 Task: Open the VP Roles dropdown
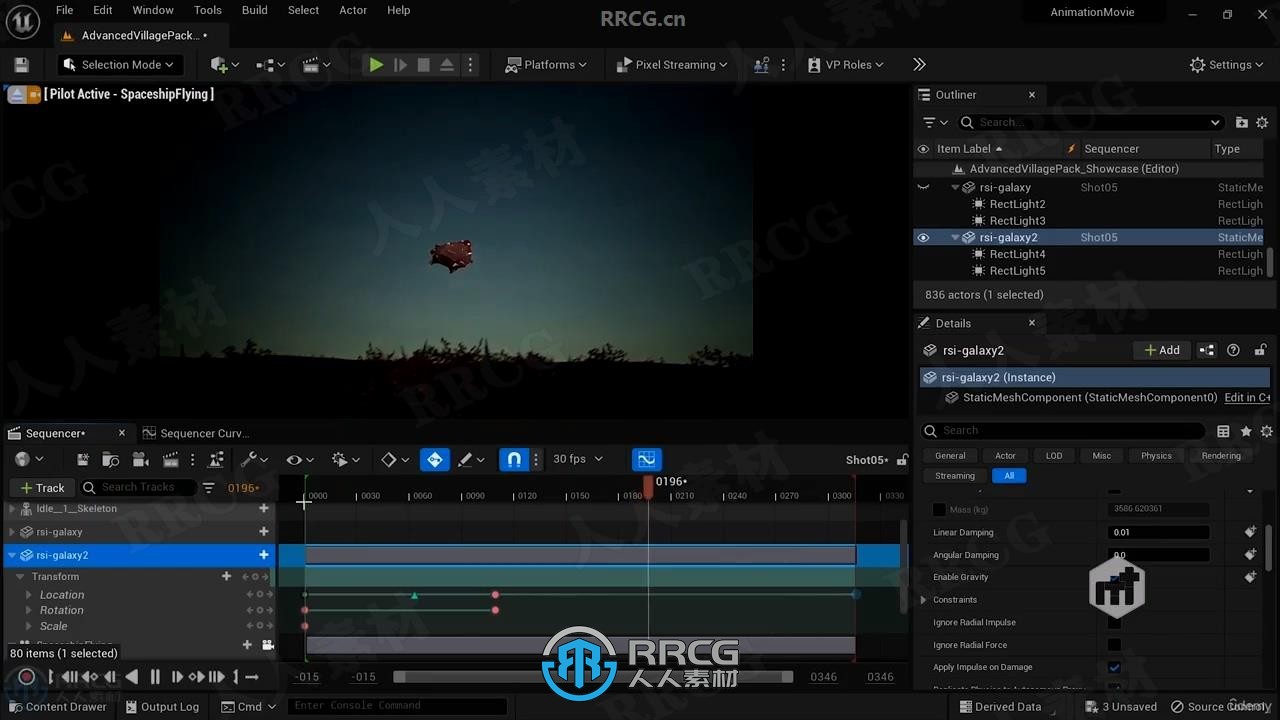click(846, 65)
